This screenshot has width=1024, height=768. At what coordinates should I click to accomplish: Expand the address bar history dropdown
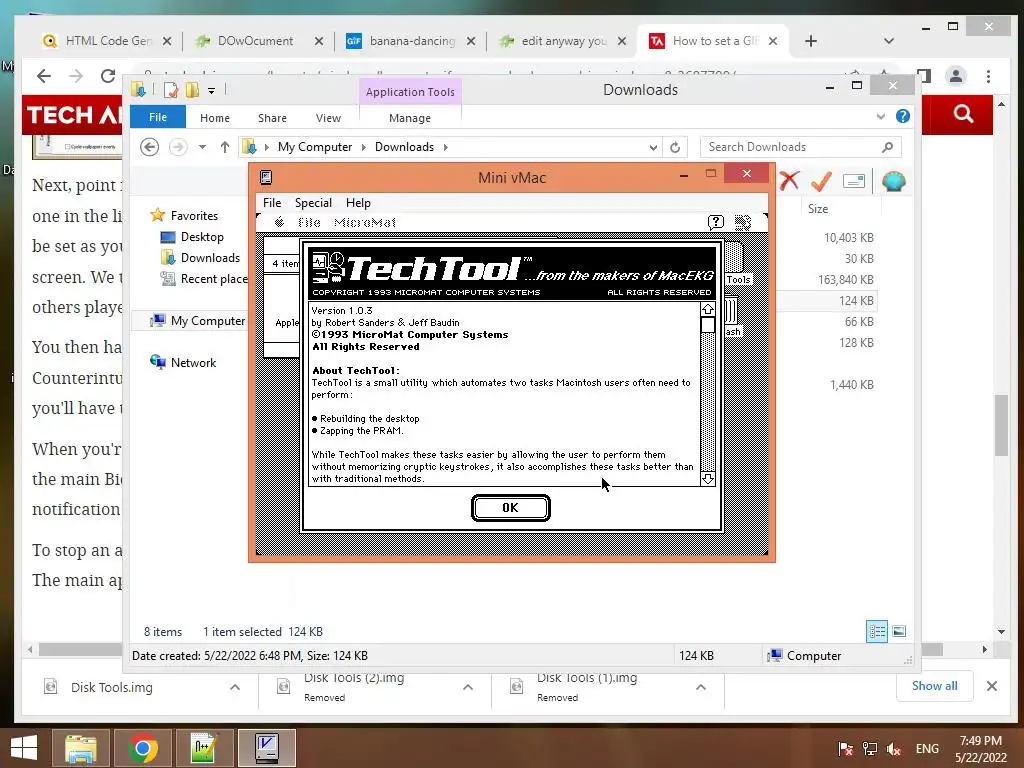(653, 147)
